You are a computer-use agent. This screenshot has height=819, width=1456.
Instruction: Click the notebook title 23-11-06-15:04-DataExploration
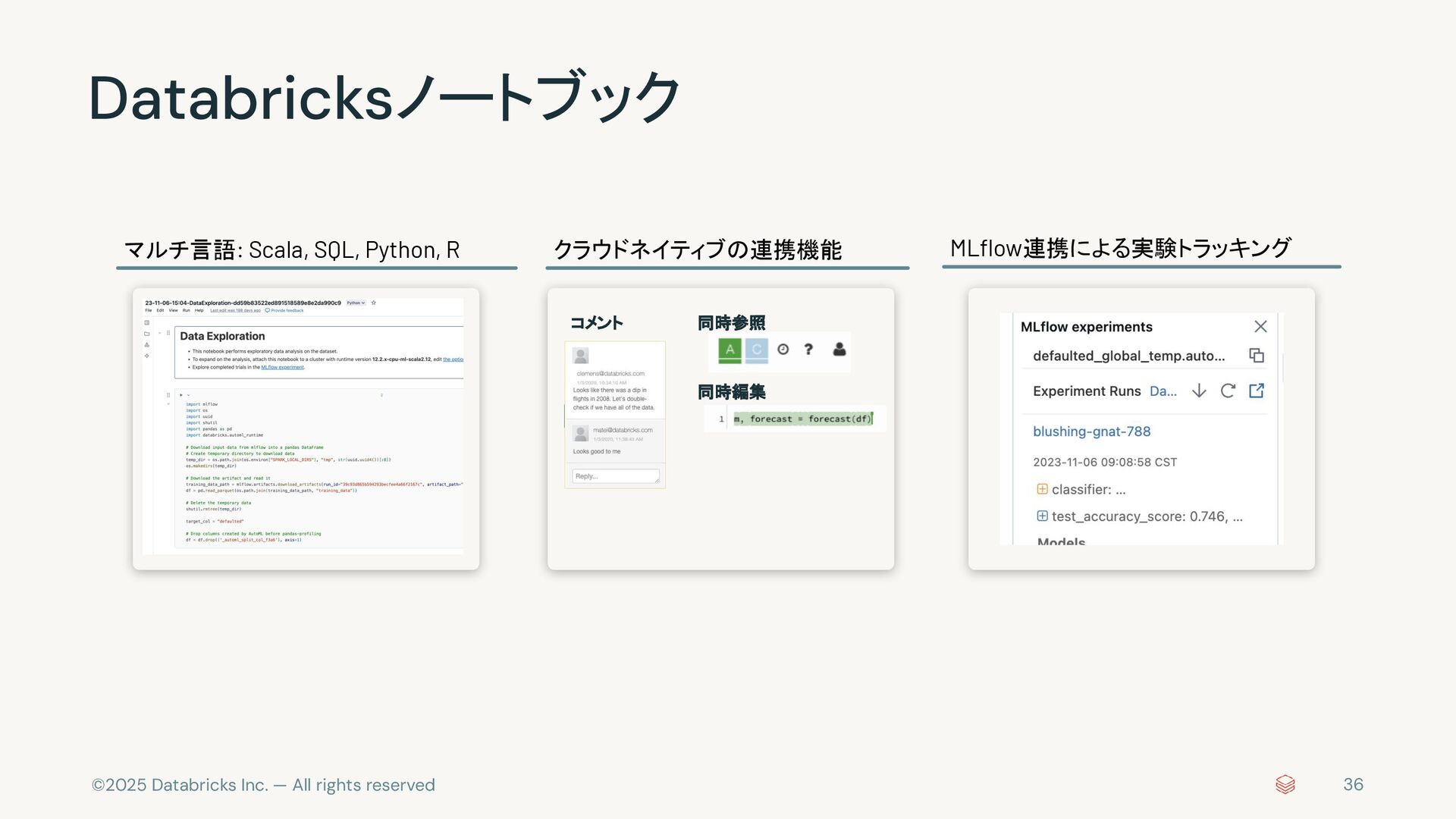[x=243, y=303]
